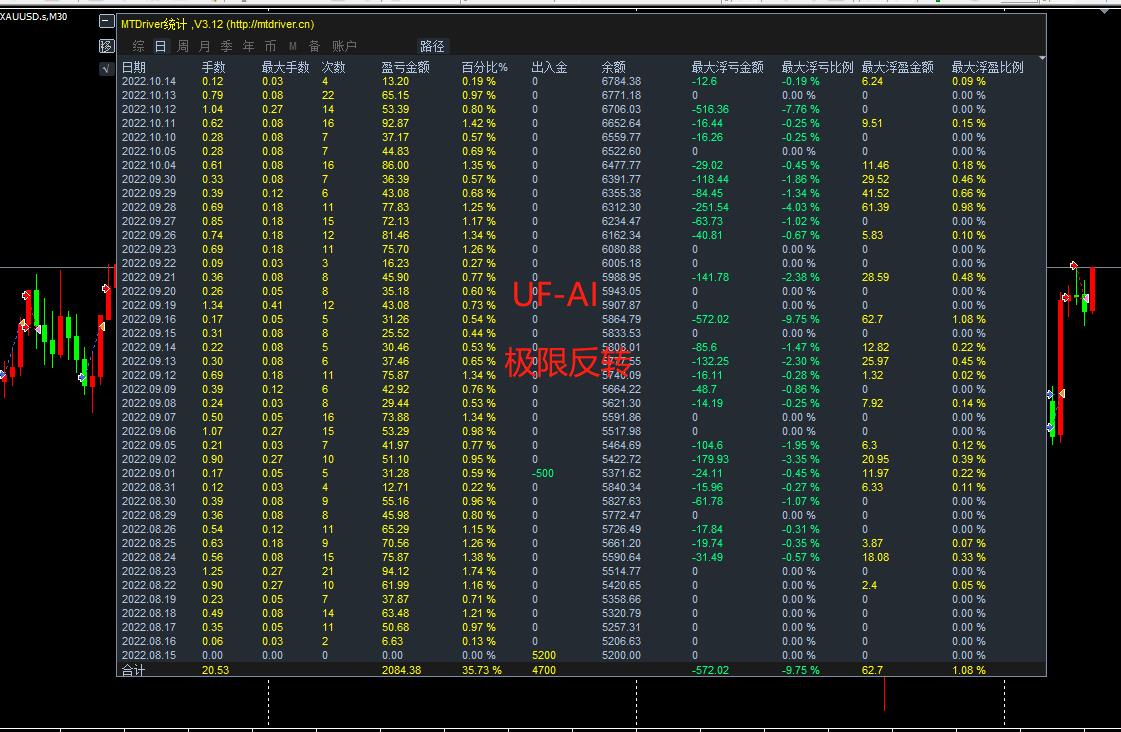Viewport: 1121px width, 732px height.
Task: Click the 盈亏金额 column header
Action: (405, 67)
